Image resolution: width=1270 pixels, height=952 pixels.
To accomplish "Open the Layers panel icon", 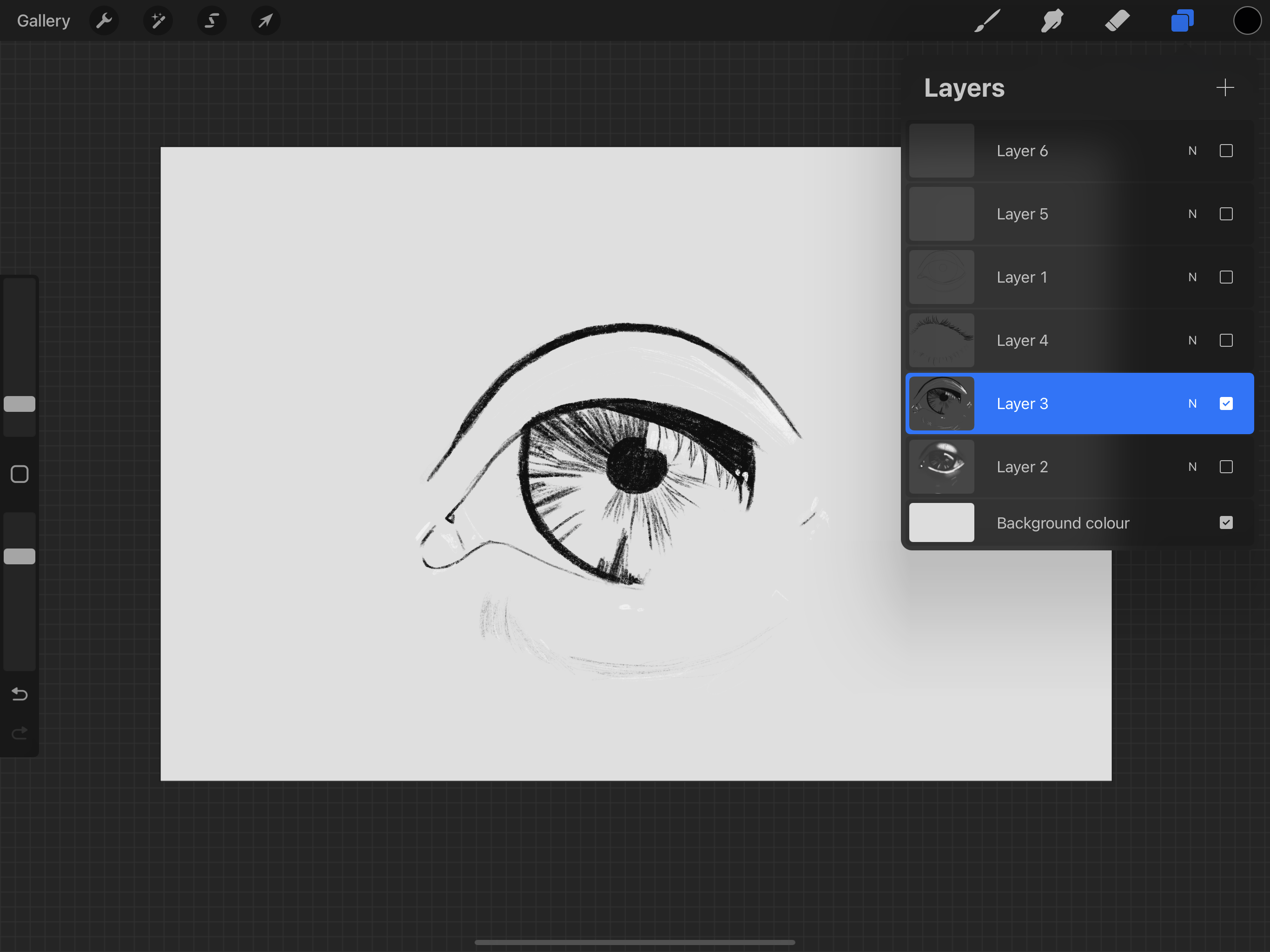I will coord(1182,20).
